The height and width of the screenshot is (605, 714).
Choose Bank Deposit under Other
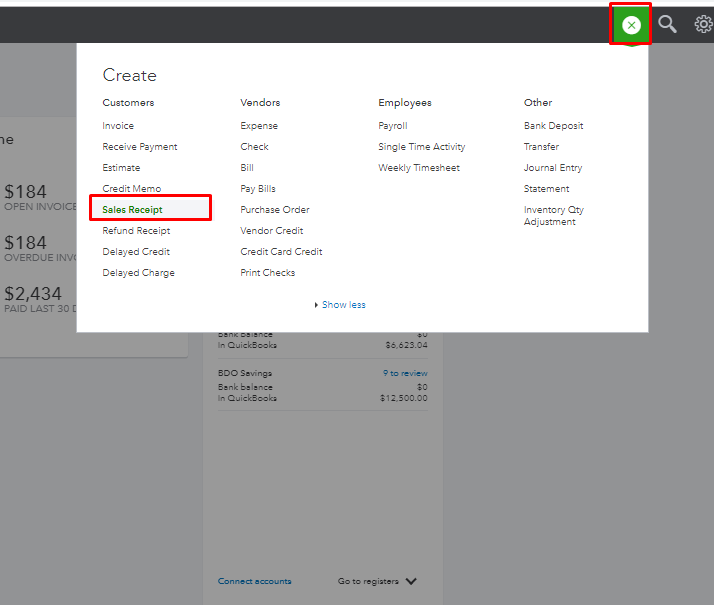[x=553, y=126]
